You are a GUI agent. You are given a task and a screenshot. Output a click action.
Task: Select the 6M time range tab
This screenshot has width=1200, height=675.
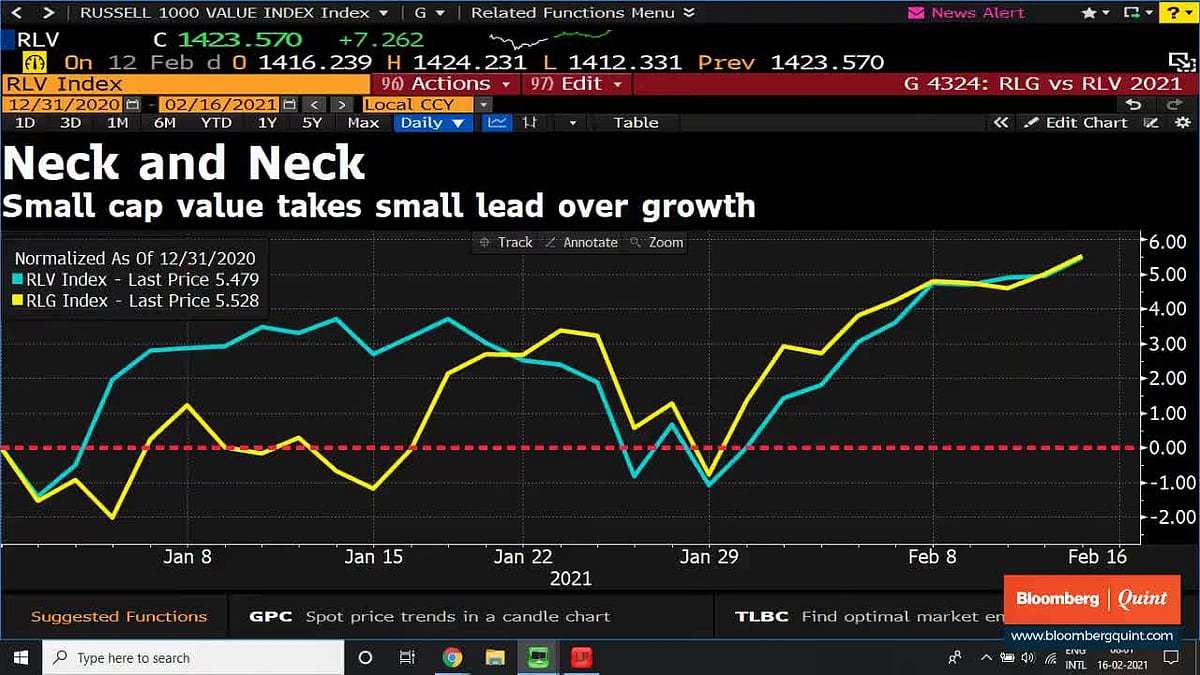click(x=165, y=123)
